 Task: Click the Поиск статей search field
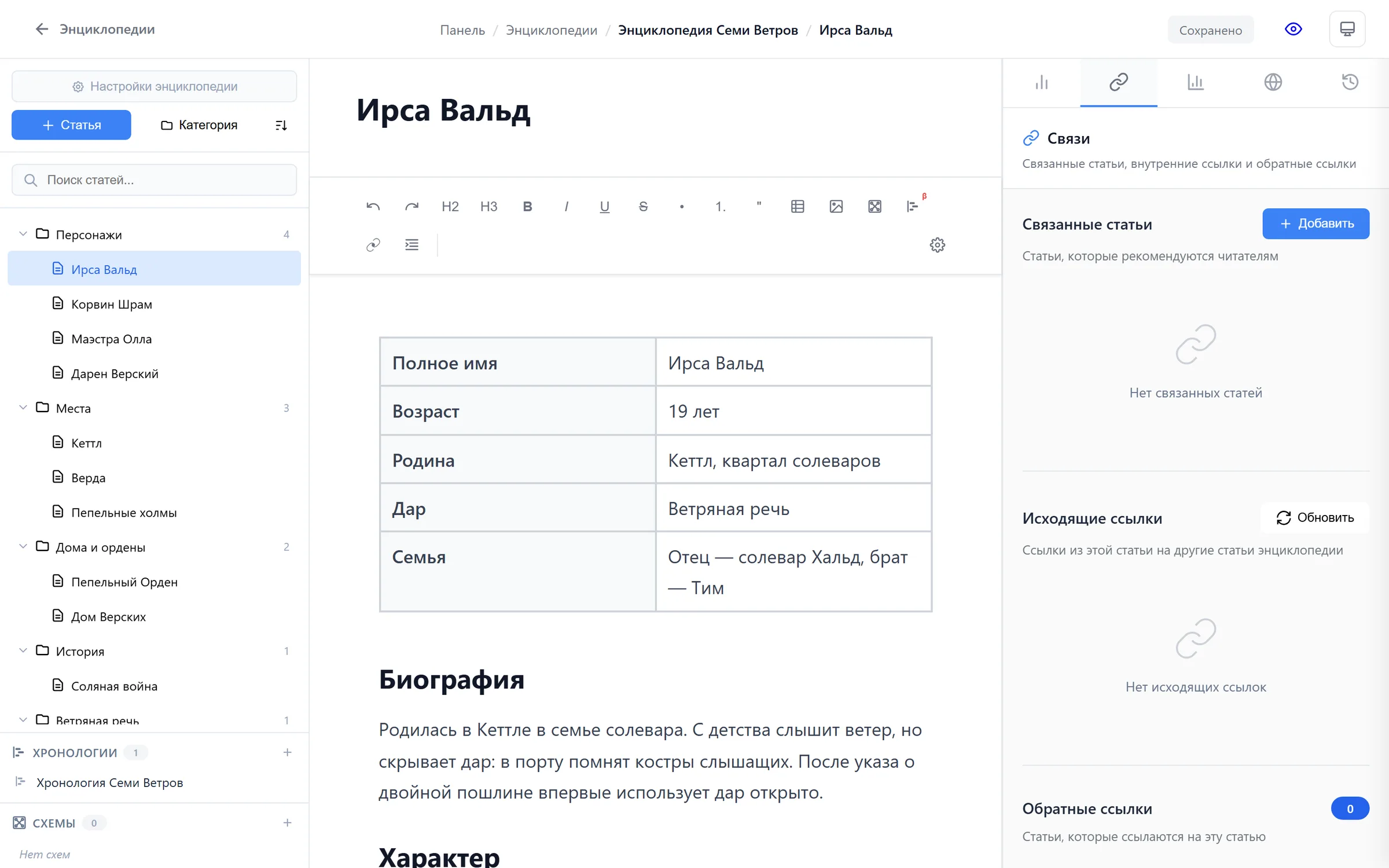155,180
